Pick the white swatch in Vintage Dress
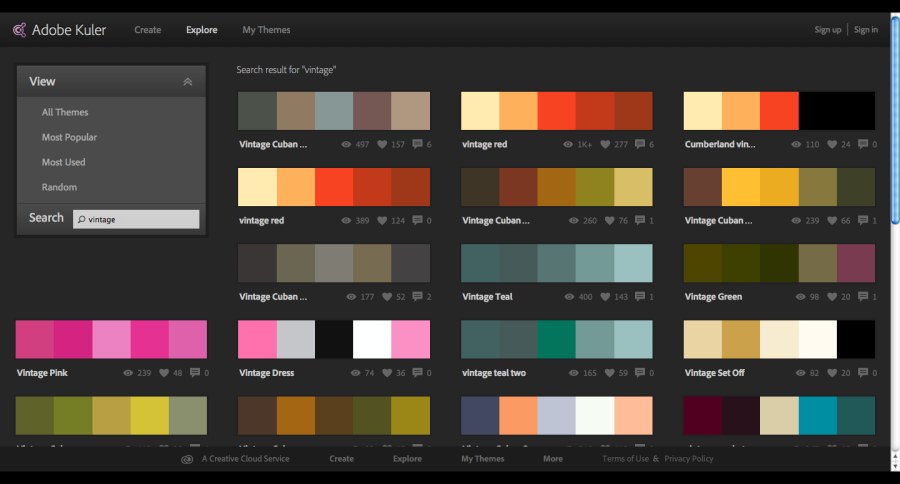Viewport: 900px width, 484px height. pos(372,339)
